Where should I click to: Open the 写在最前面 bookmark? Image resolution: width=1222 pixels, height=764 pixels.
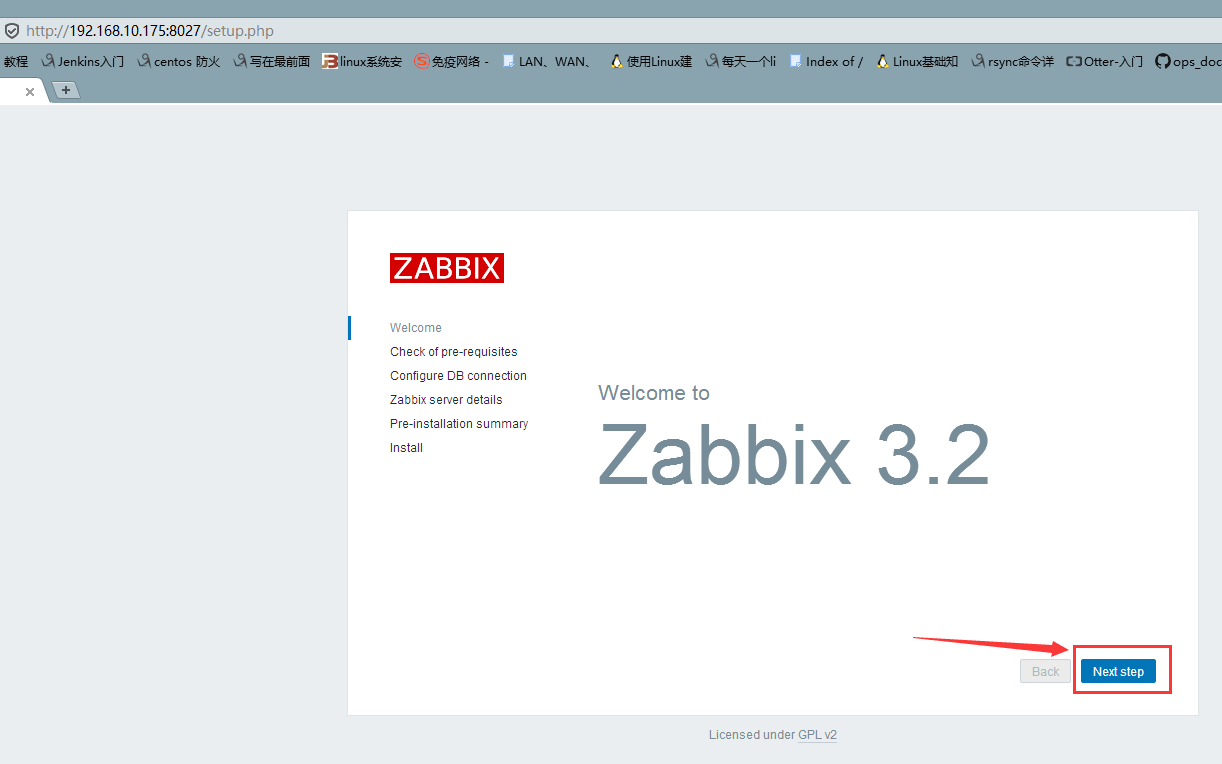272,61
